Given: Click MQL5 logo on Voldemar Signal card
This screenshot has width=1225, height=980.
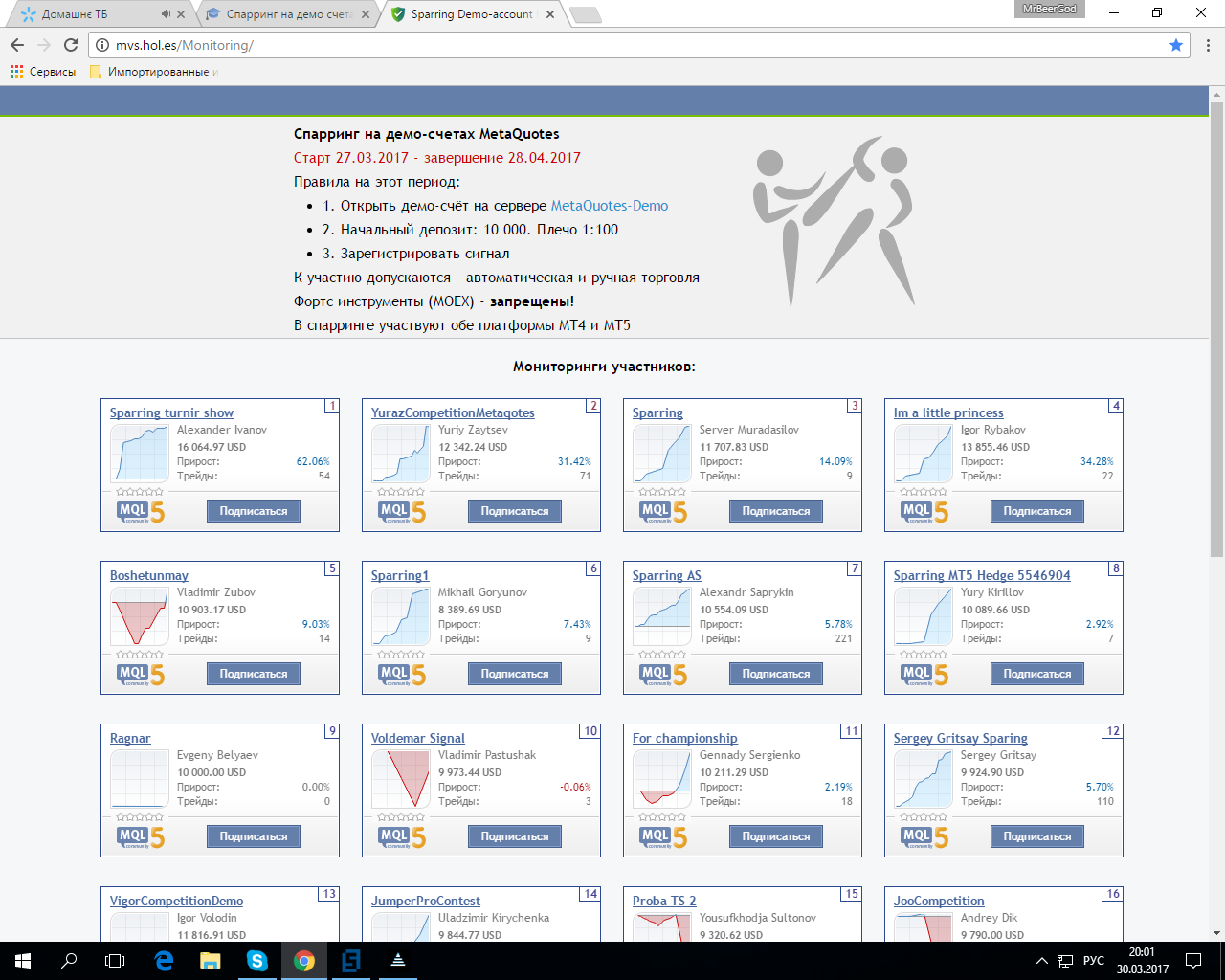Looking at the screenshot, I should [402, 837].
